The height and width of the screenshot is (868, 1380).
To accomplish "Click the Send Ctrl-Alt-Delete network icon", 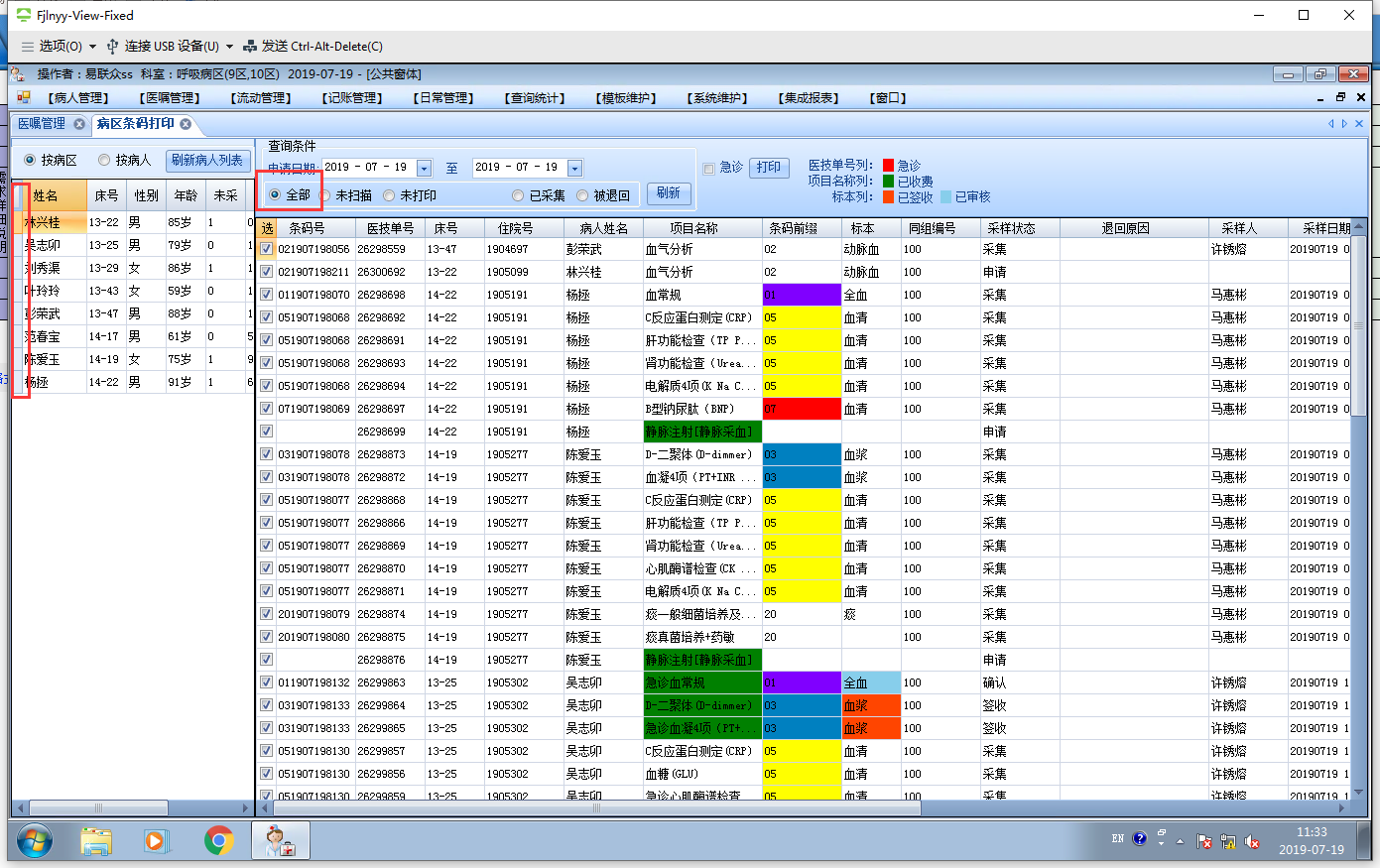I will point(250,47).
